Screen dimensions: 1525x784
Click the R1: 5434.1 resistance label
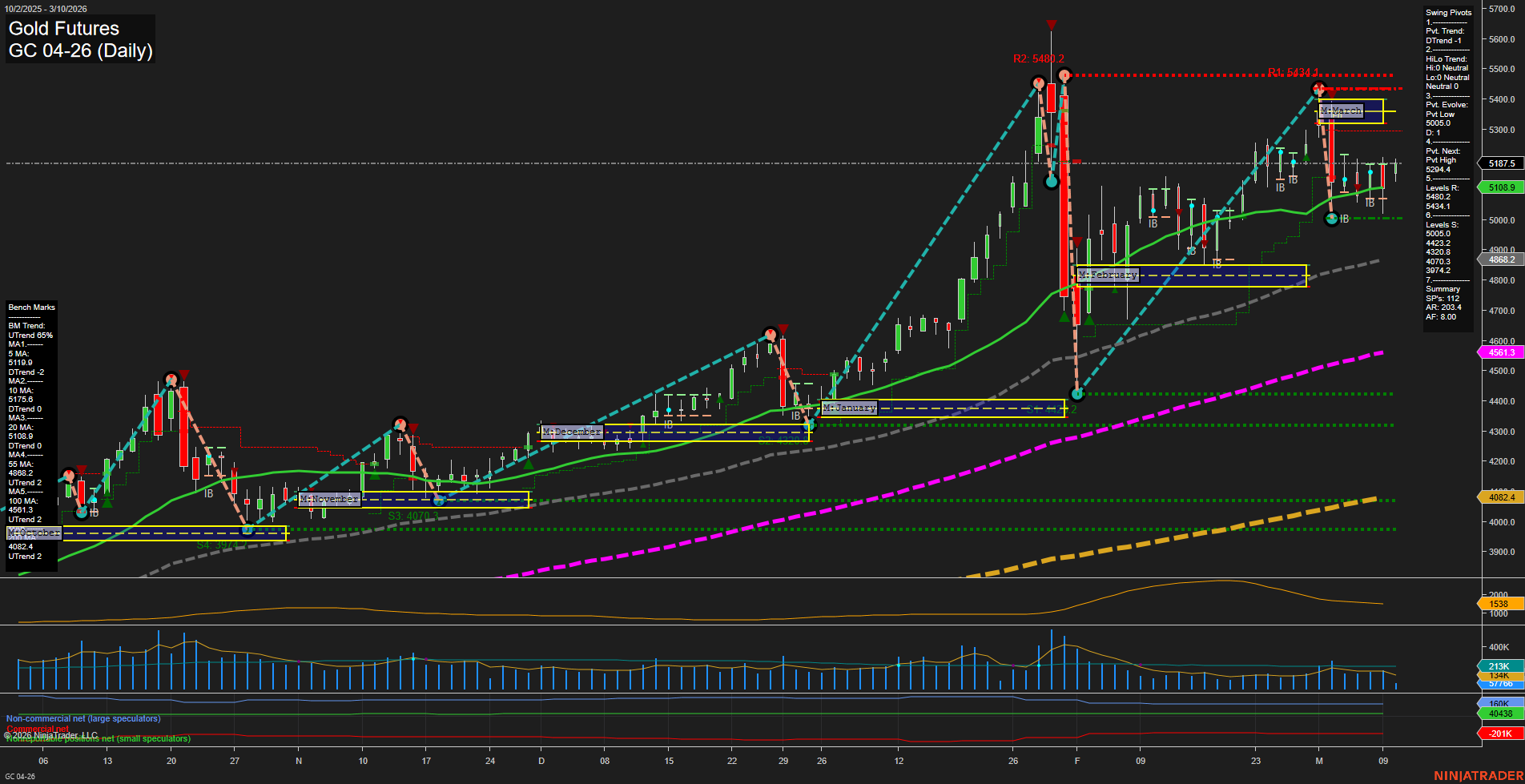pyautogui.click(x=1291, y=70)
